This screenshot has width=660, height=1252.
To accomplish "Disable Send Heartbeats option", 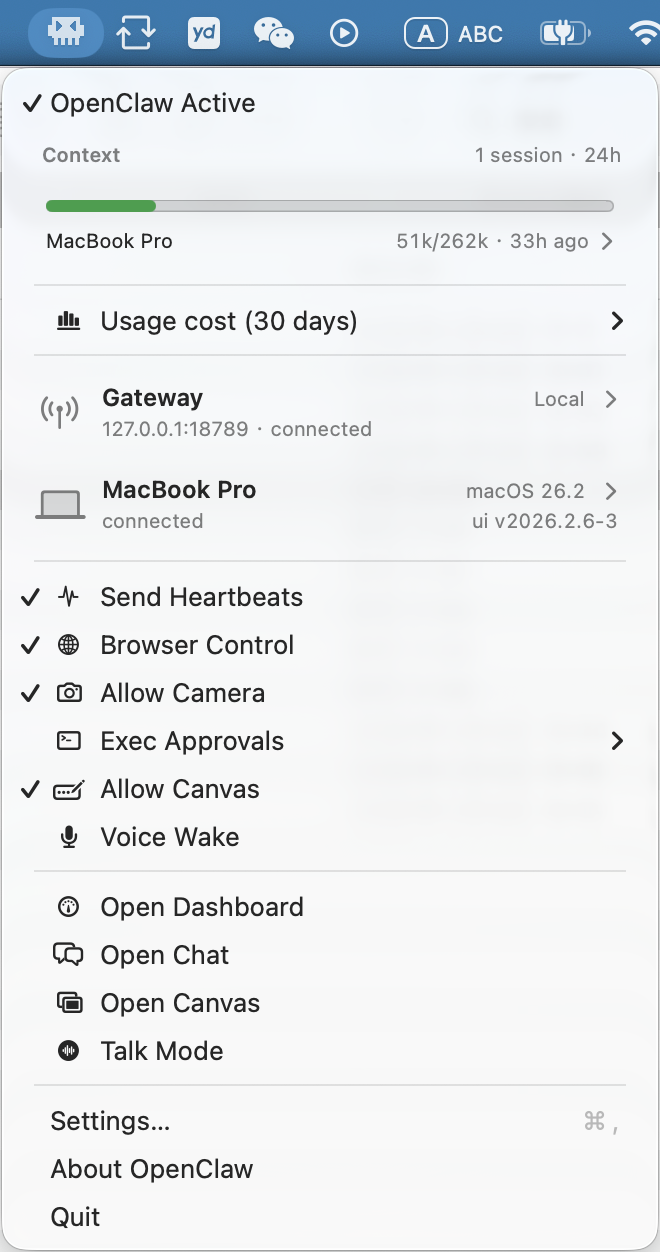I will tap(201, 597).
